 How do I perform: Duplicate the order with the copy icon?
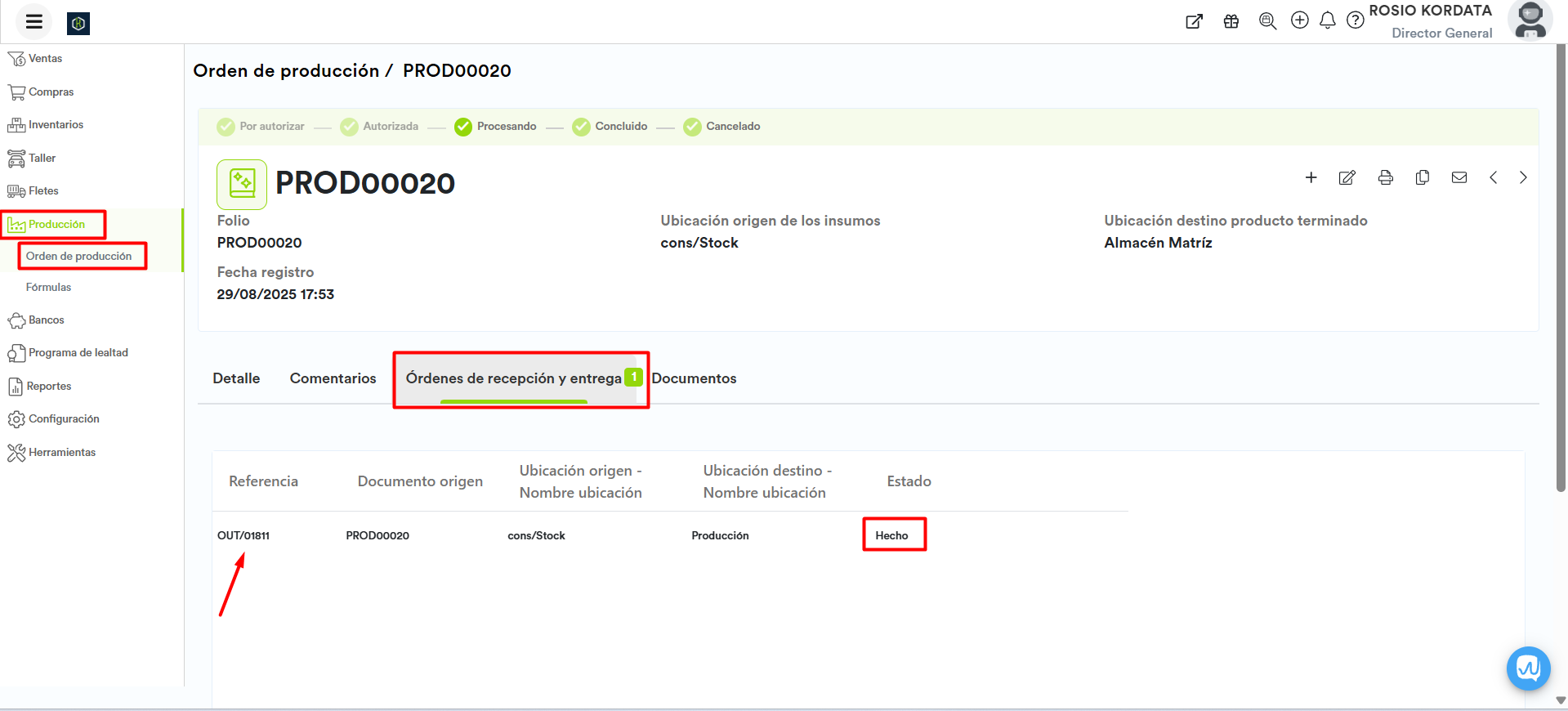(x=1422, y=177)
